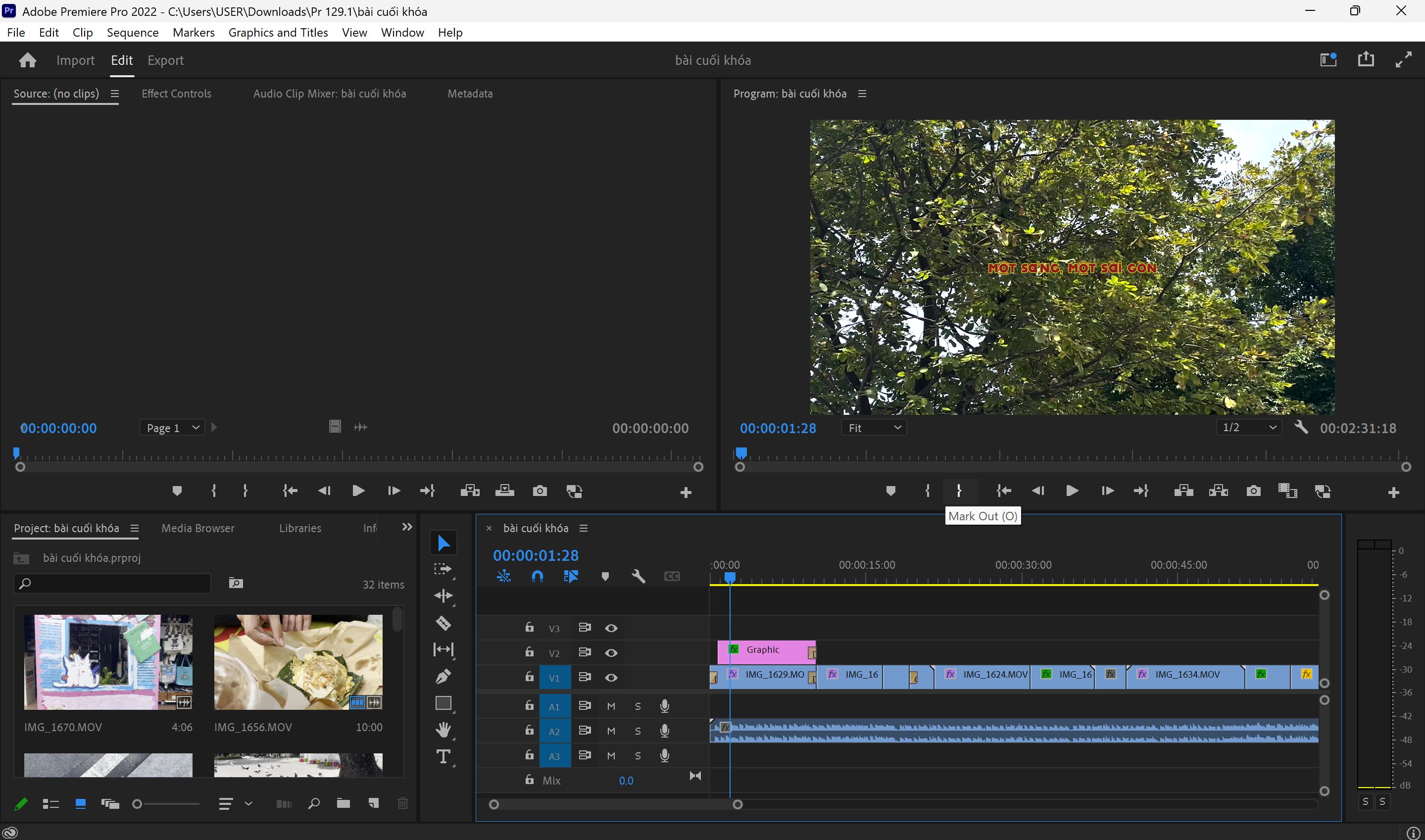
Task: Select the Slip tool
Action: click(x=443, y=649)
